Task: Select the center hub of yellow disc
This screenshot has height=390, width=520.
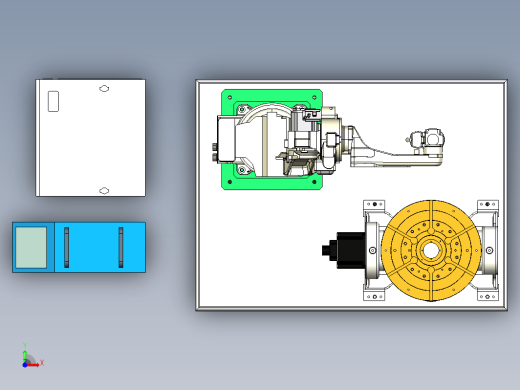Action: pyautogui.click(x=431, y=251)
